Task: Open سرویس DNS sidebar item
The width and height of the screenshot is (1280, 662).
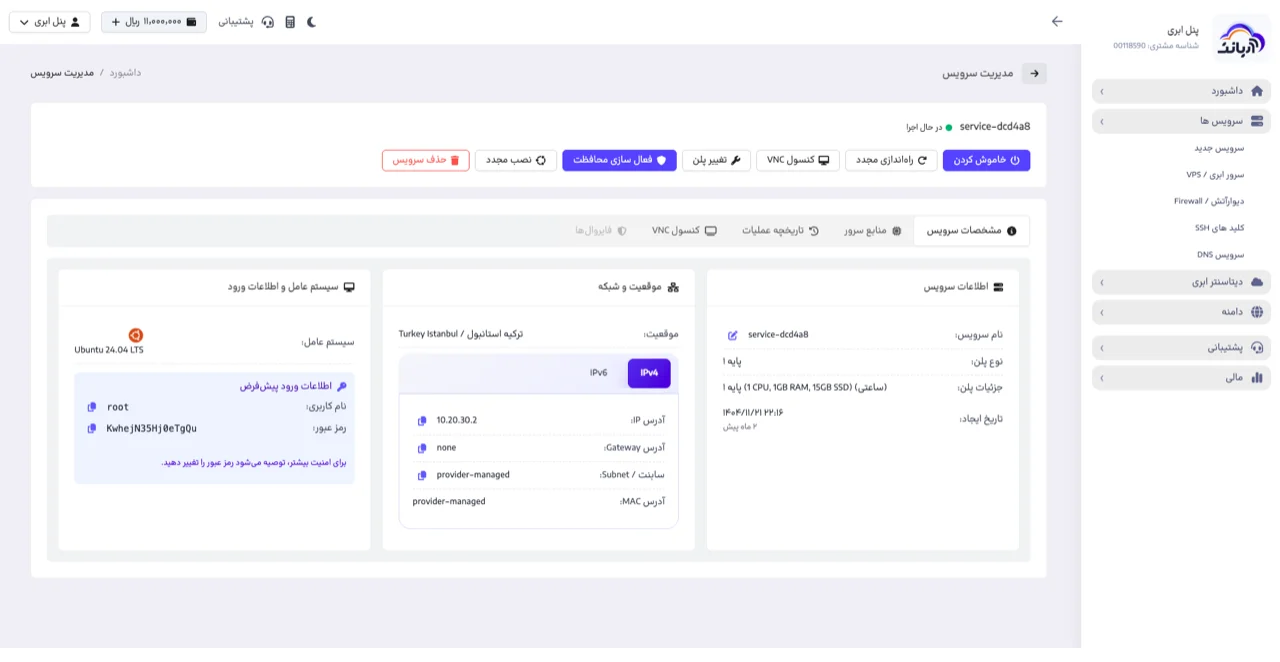Action: 1221,255
